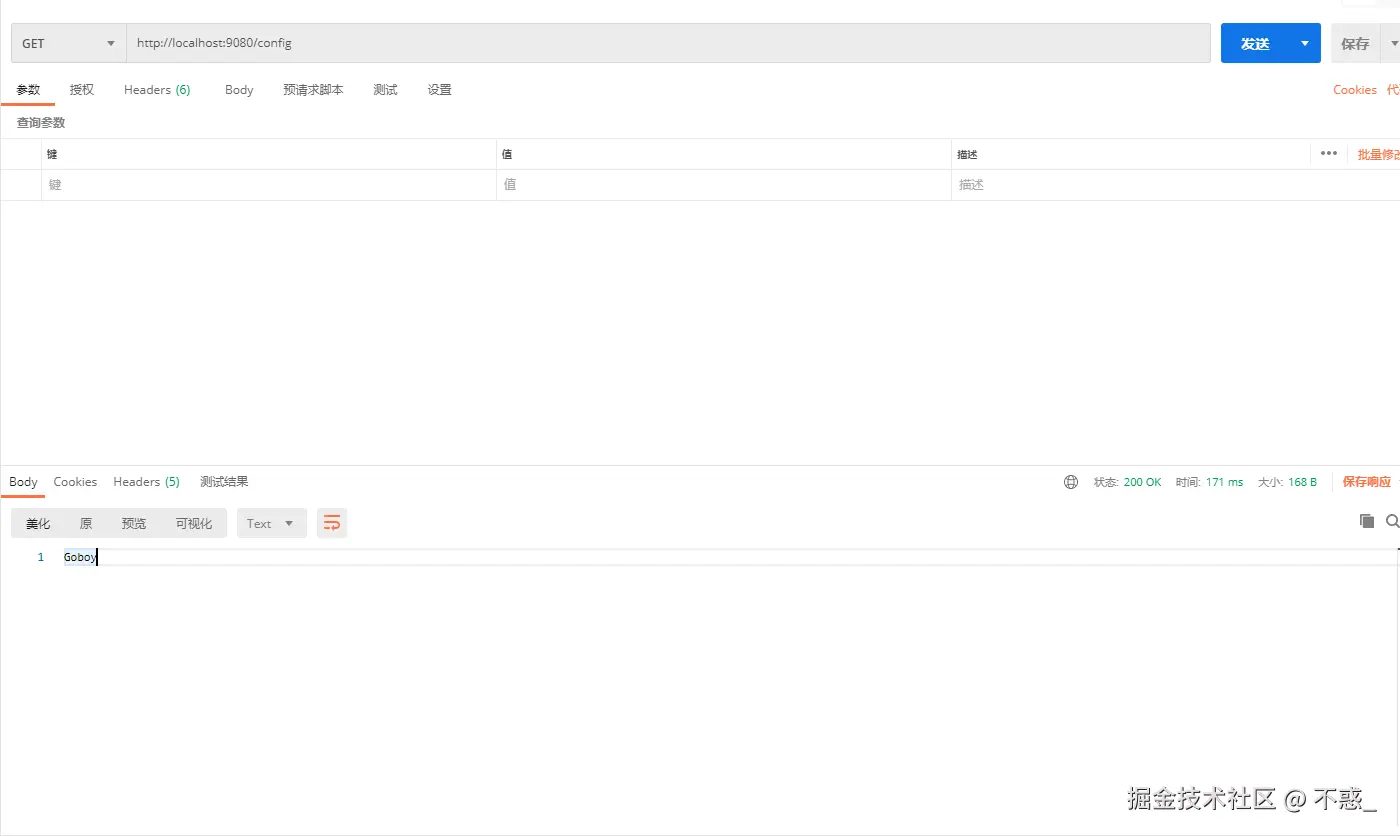Switch to the 预请求脚本 tab
Screen dimensions: 1400x836
(313, 90)
